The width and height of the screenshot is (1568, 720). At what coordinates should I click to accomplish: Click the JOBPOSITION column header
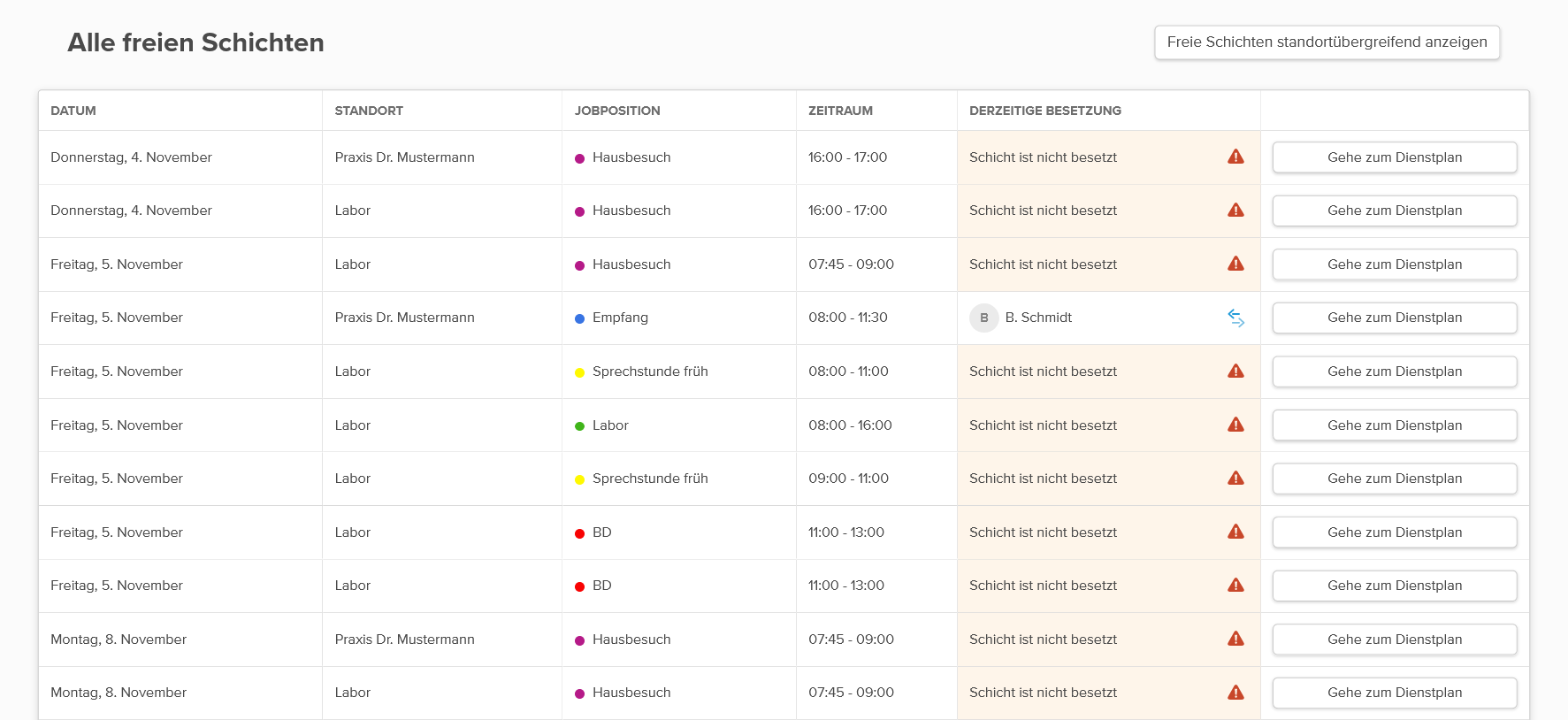pos(617,111)
